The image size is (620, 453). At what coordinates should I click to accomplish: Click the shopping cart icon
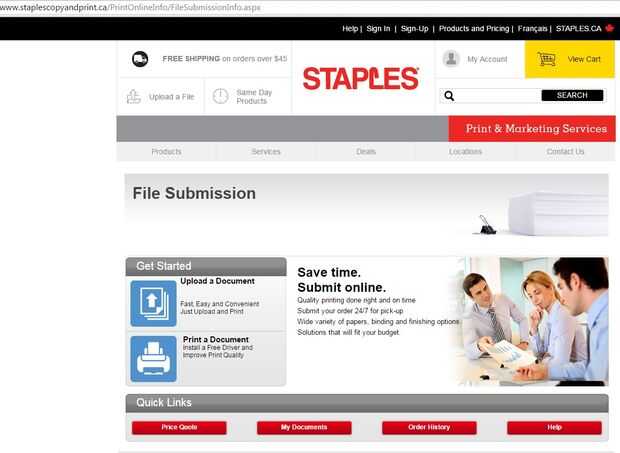[x=546, y=59]
